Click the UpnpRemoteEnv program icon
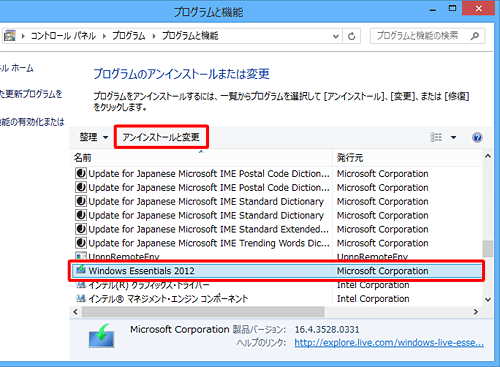 click(81, 256)
